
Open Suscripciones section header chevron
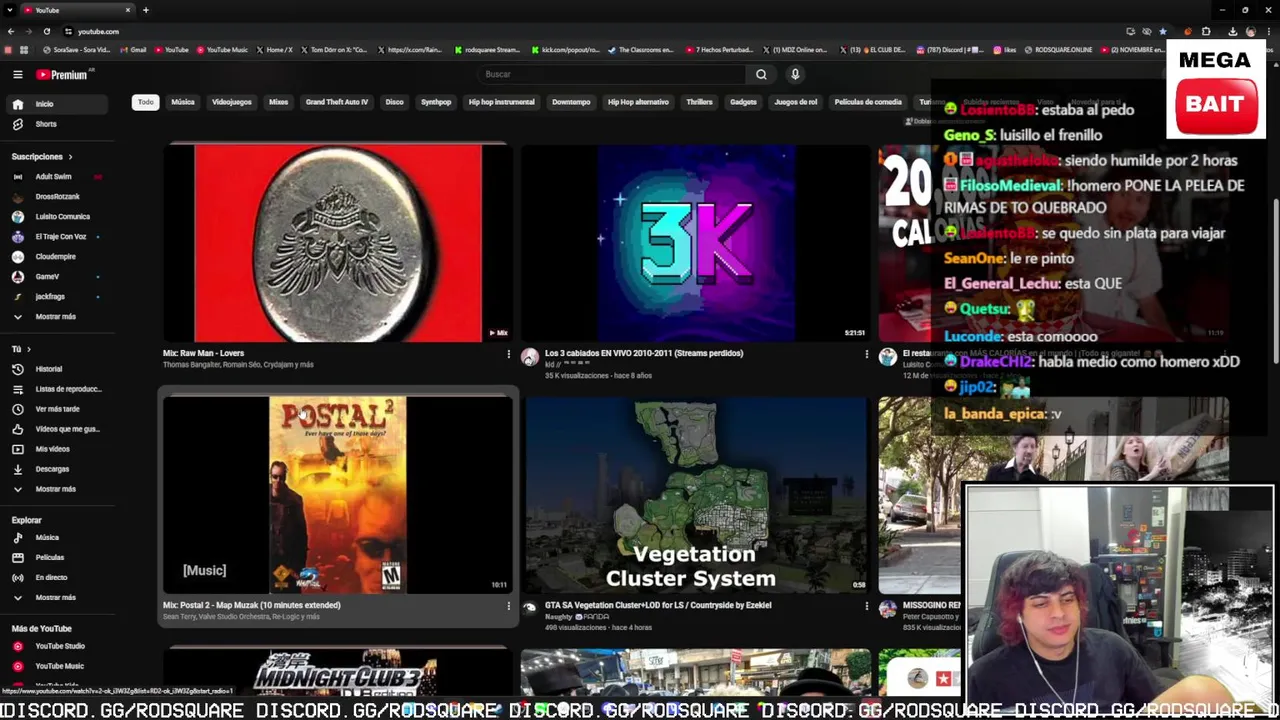tap(70, 157)
